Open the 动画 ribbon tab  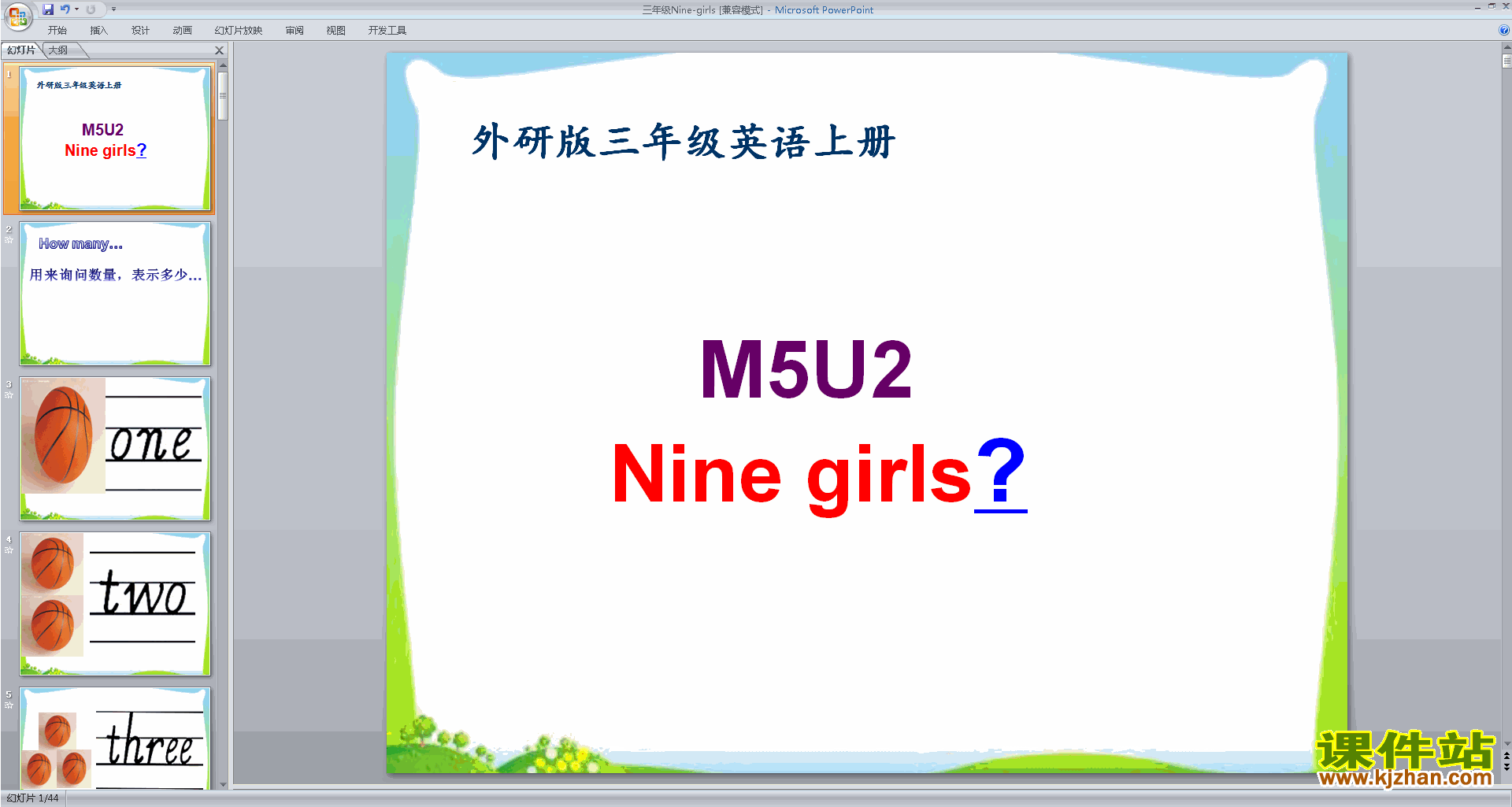tap(182, 31)
